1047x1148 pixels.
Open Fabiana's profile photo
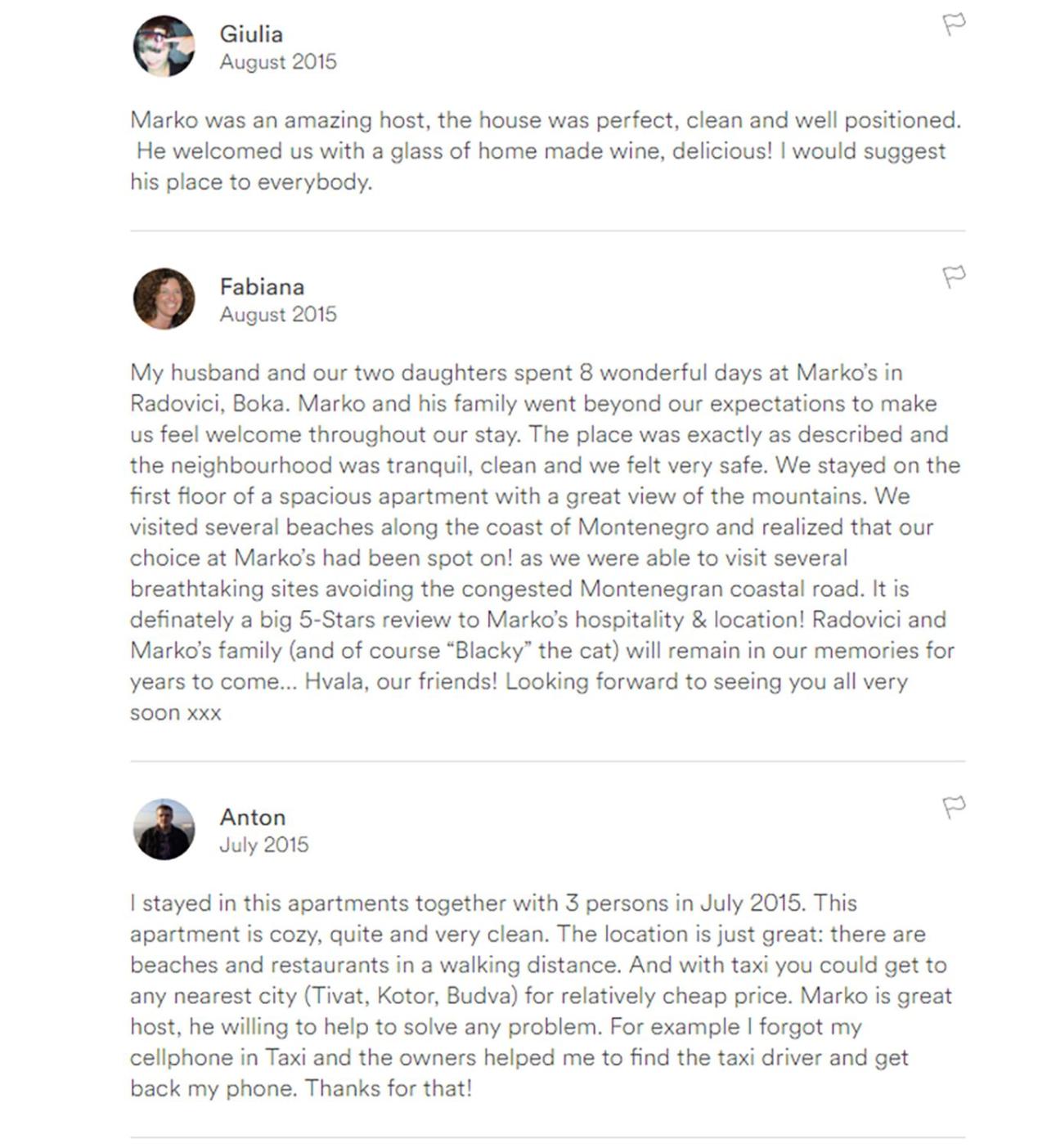(x=164, y=299)
